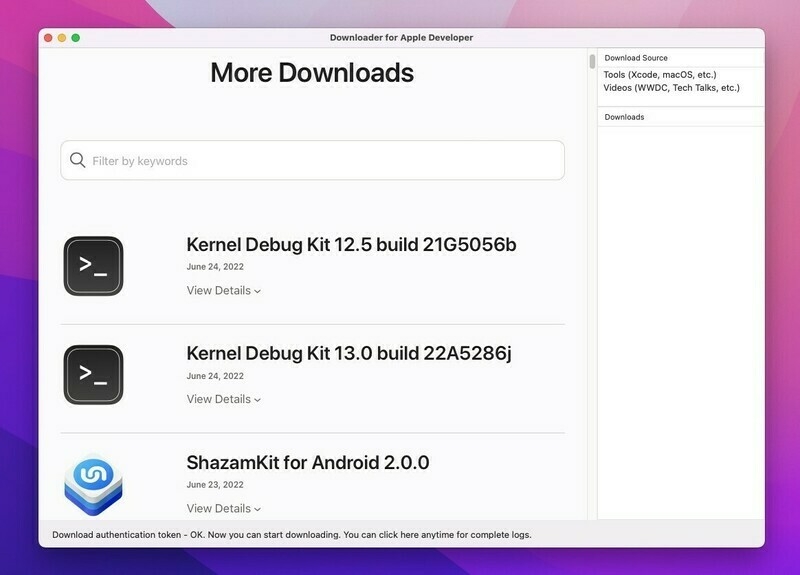Expand View Details for Kernel Debug Kit 13.0

tap(223, 399)
